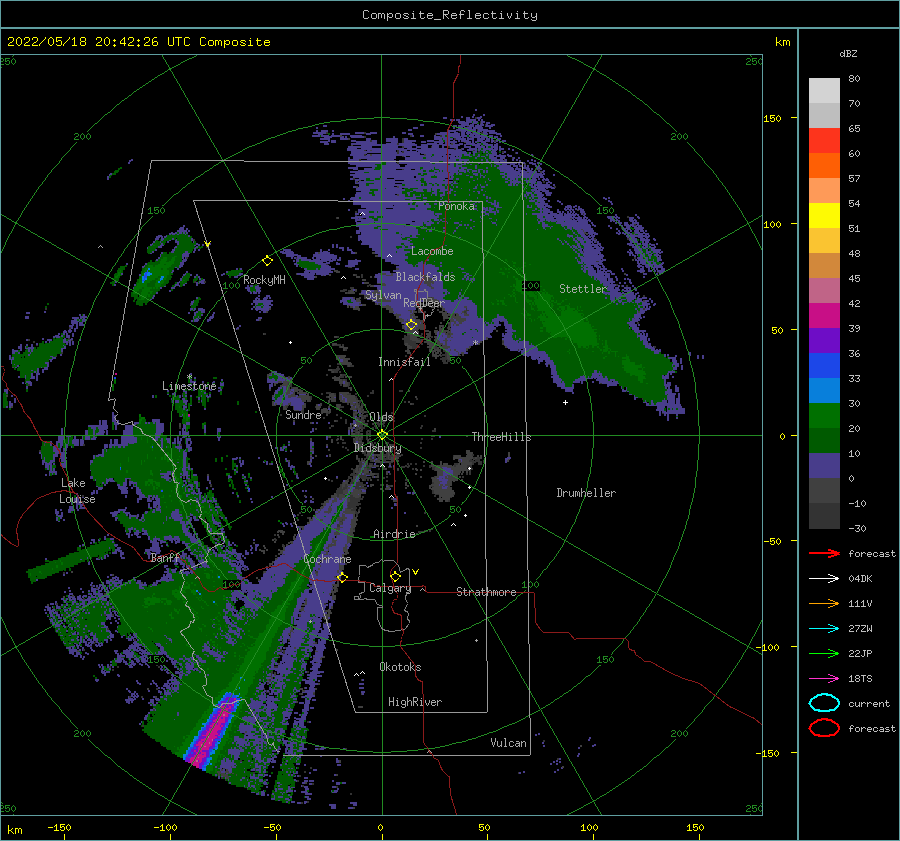The image size is (900, 841).
Task: Select the 36 dBZ purple color swatch
Action: coord(824,340)
